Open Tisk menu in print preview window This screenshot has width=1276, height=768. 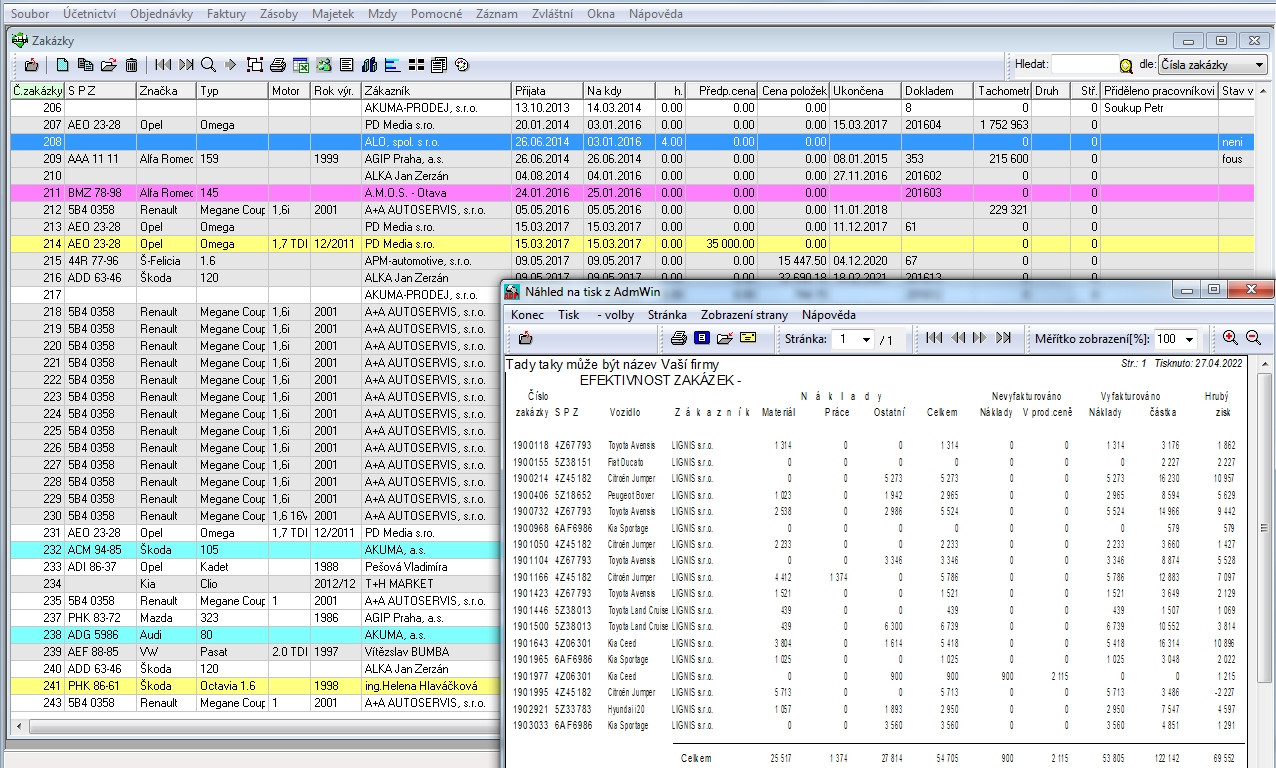[569, 315]
